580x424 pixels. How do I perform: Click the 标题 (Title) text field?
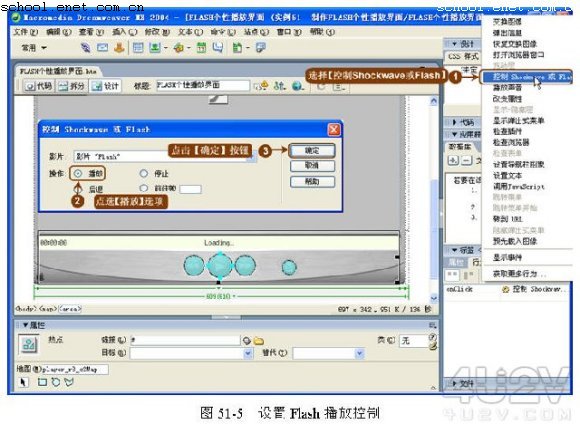203,85
